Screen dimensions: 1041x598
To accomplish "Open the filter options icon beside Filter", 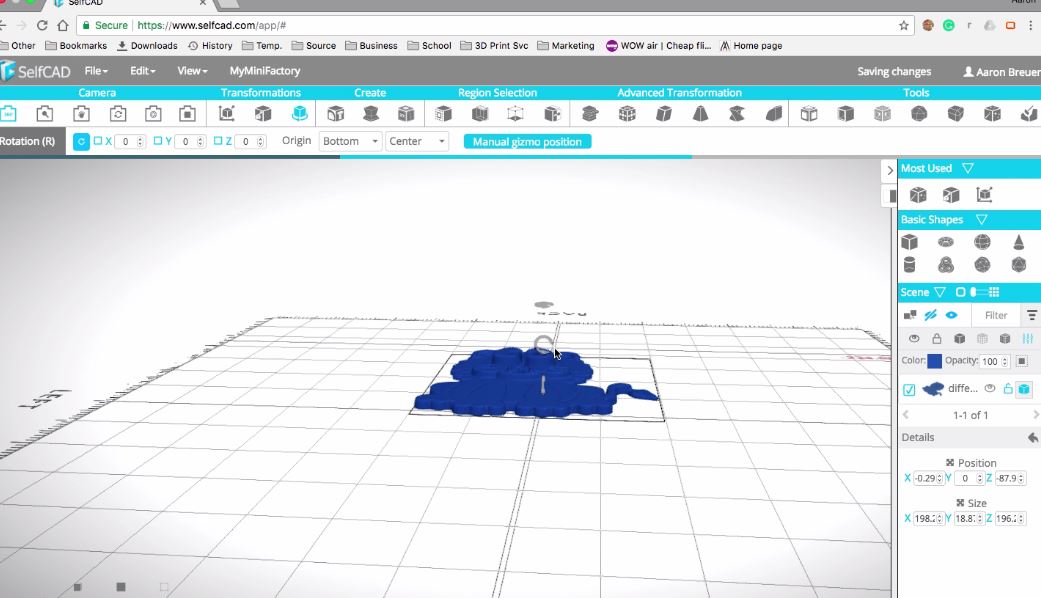I will (1031, 315).
